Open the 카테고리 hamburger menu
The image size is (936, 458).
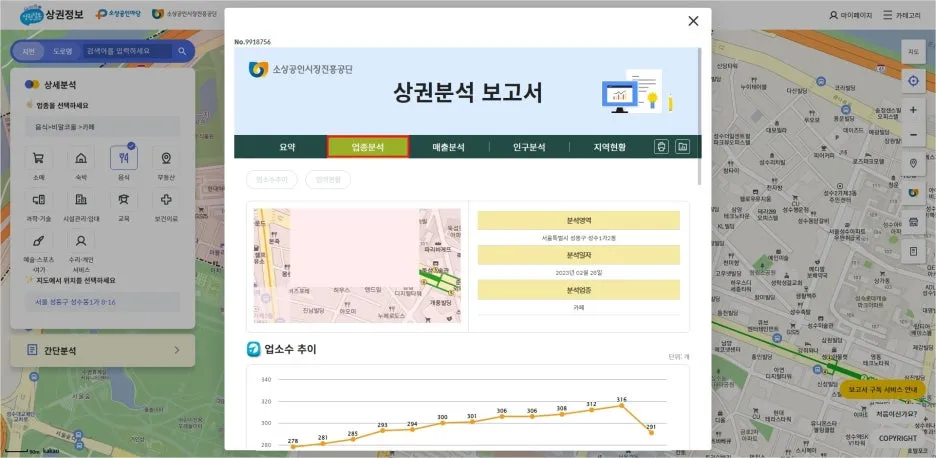click(902, 15)
